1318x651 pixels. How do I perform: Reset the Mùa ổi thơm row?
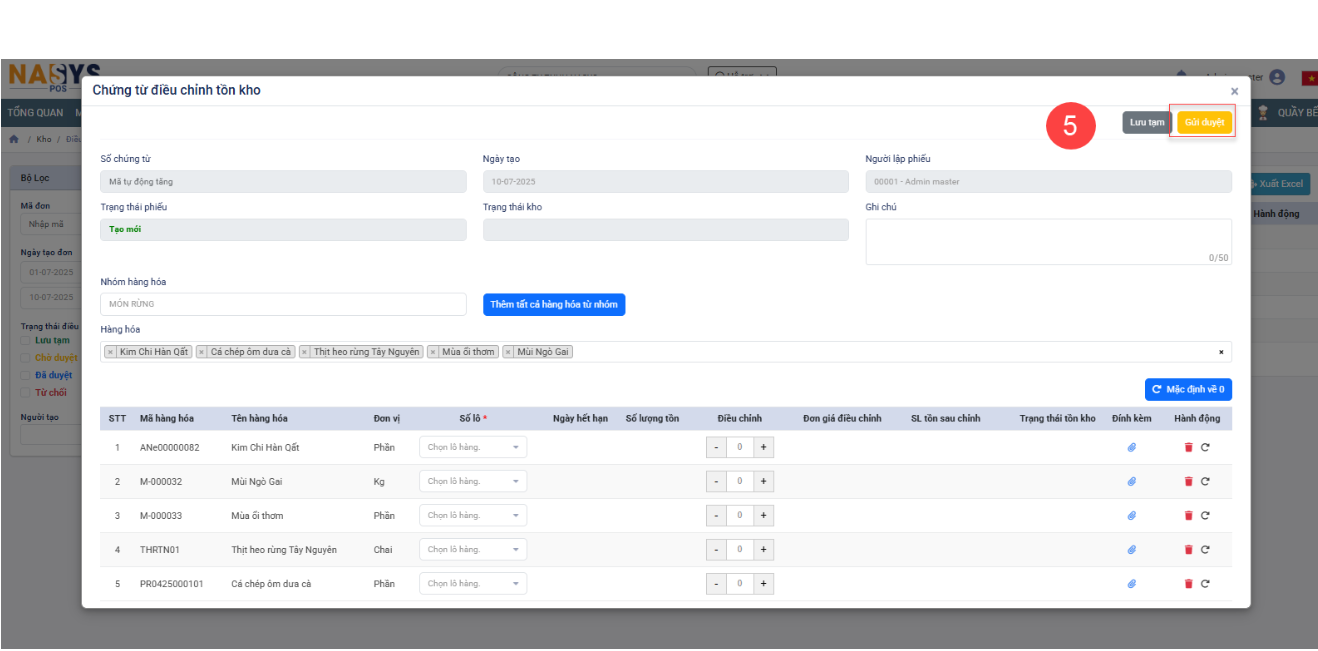[x=1205, y=516]
